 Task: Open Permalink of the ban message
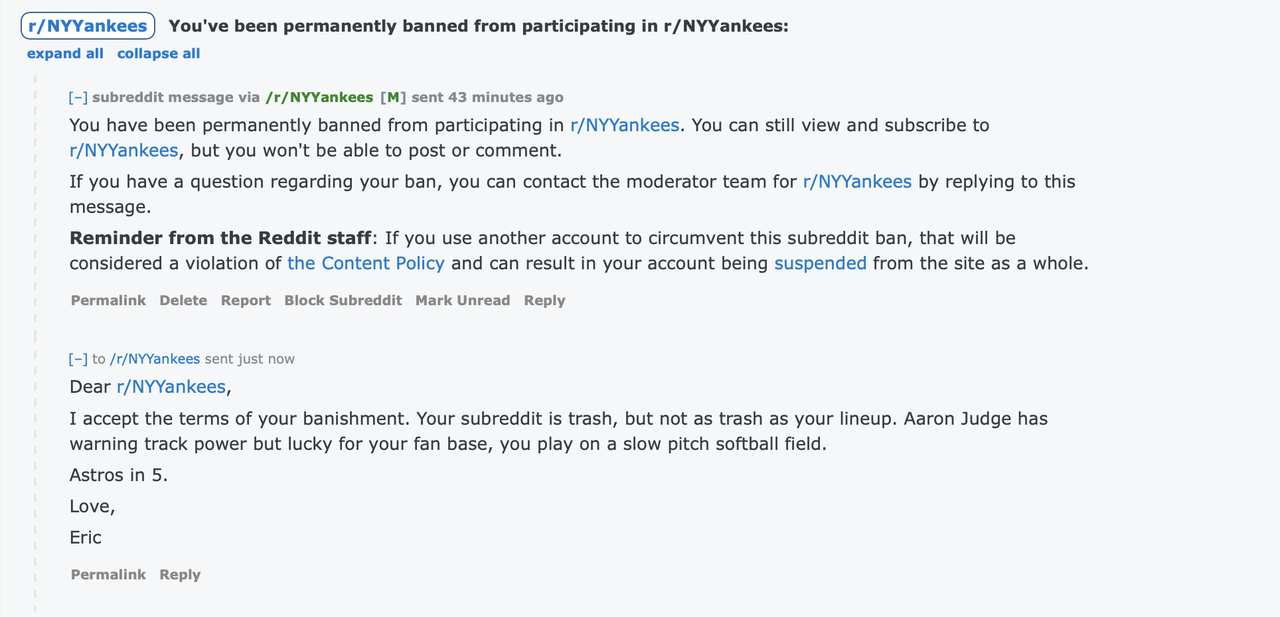tap(108, 300)
